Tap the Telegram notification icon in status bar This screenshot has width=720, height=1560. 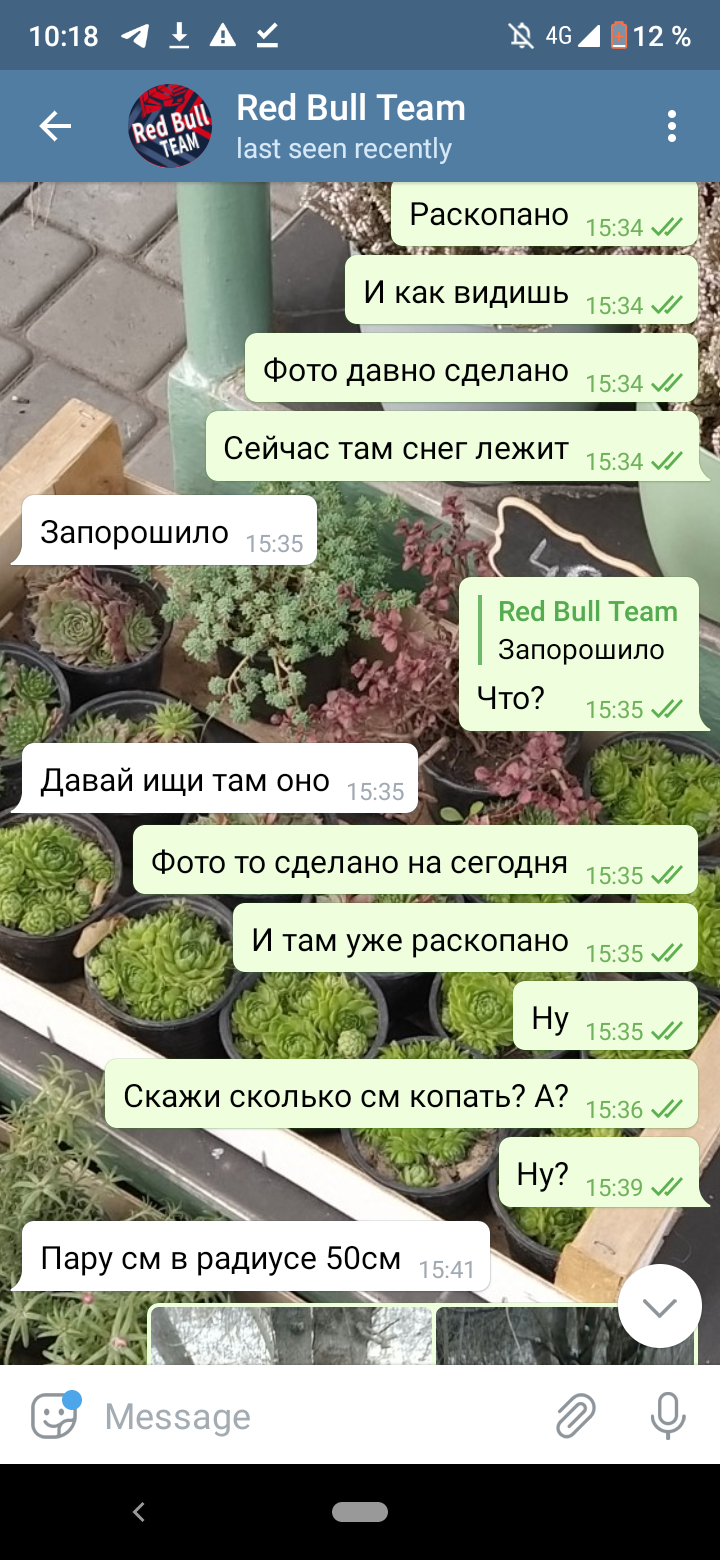click(x=135, y=37)
